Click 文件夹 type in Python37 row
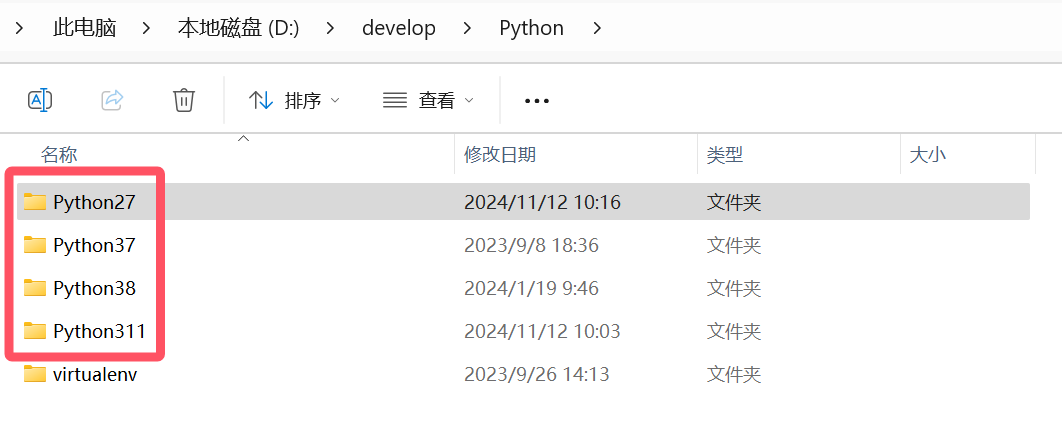 click(734, 245)
